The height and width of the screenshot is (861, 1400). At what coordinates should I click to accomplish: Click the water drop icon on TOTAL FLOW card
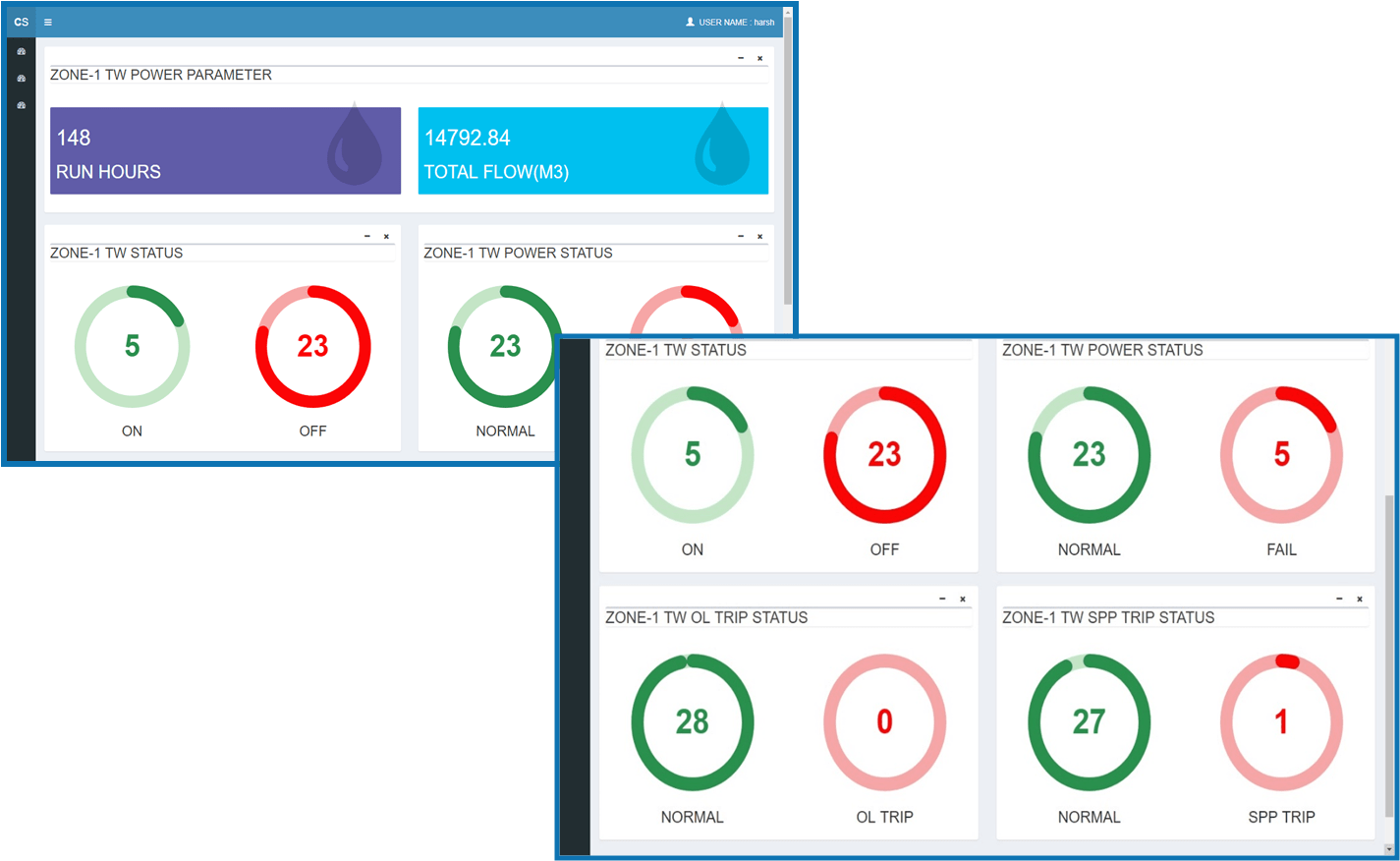[722, 145]
